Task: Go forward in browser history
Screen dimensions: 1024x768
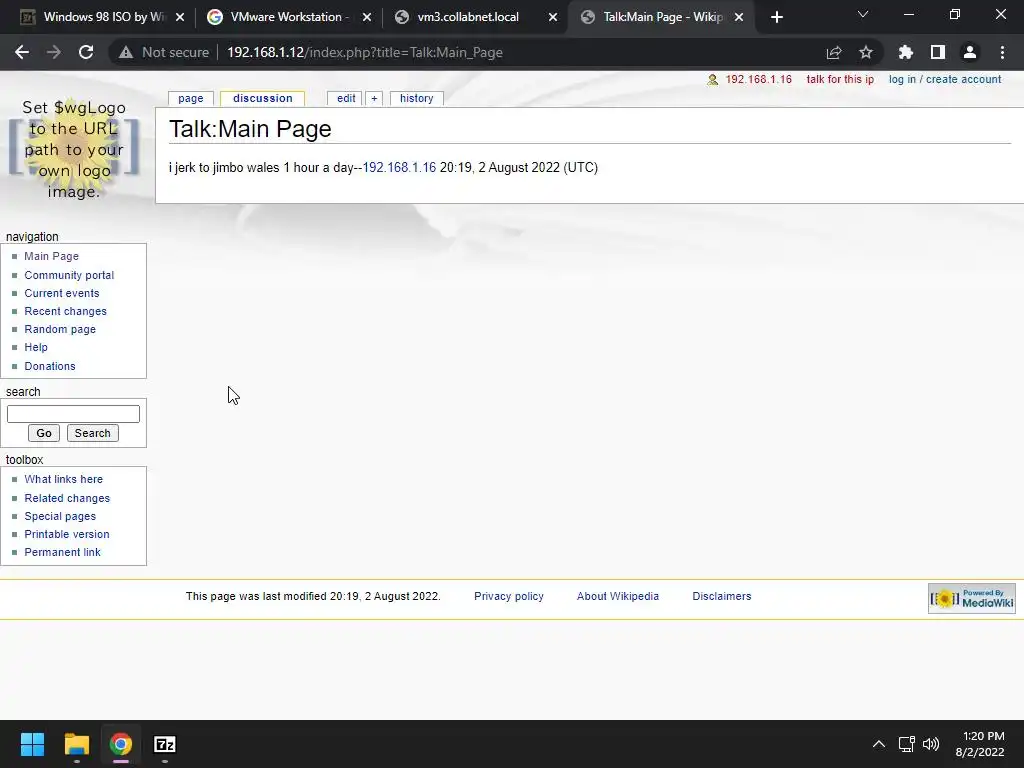Action: click(x=54, y=52)
